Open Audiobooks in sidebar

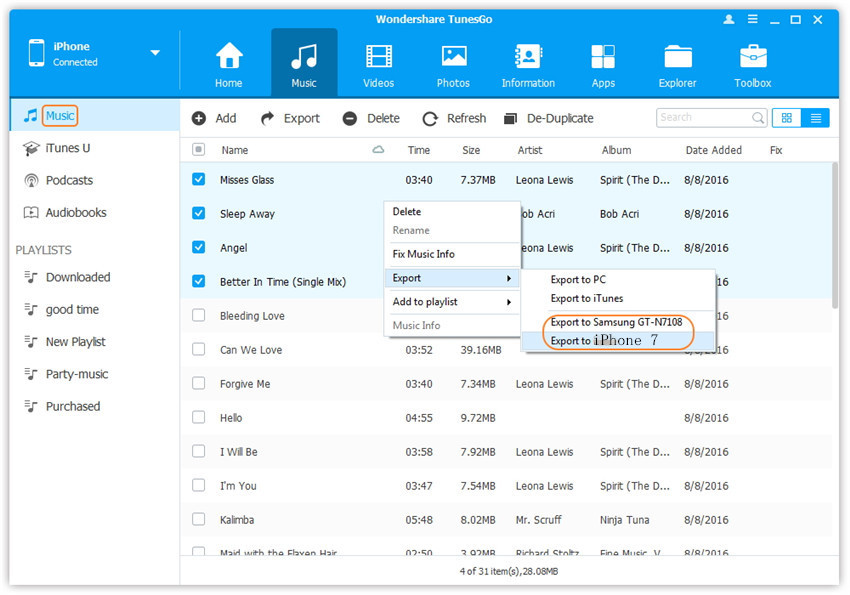[x=75, y=212]
